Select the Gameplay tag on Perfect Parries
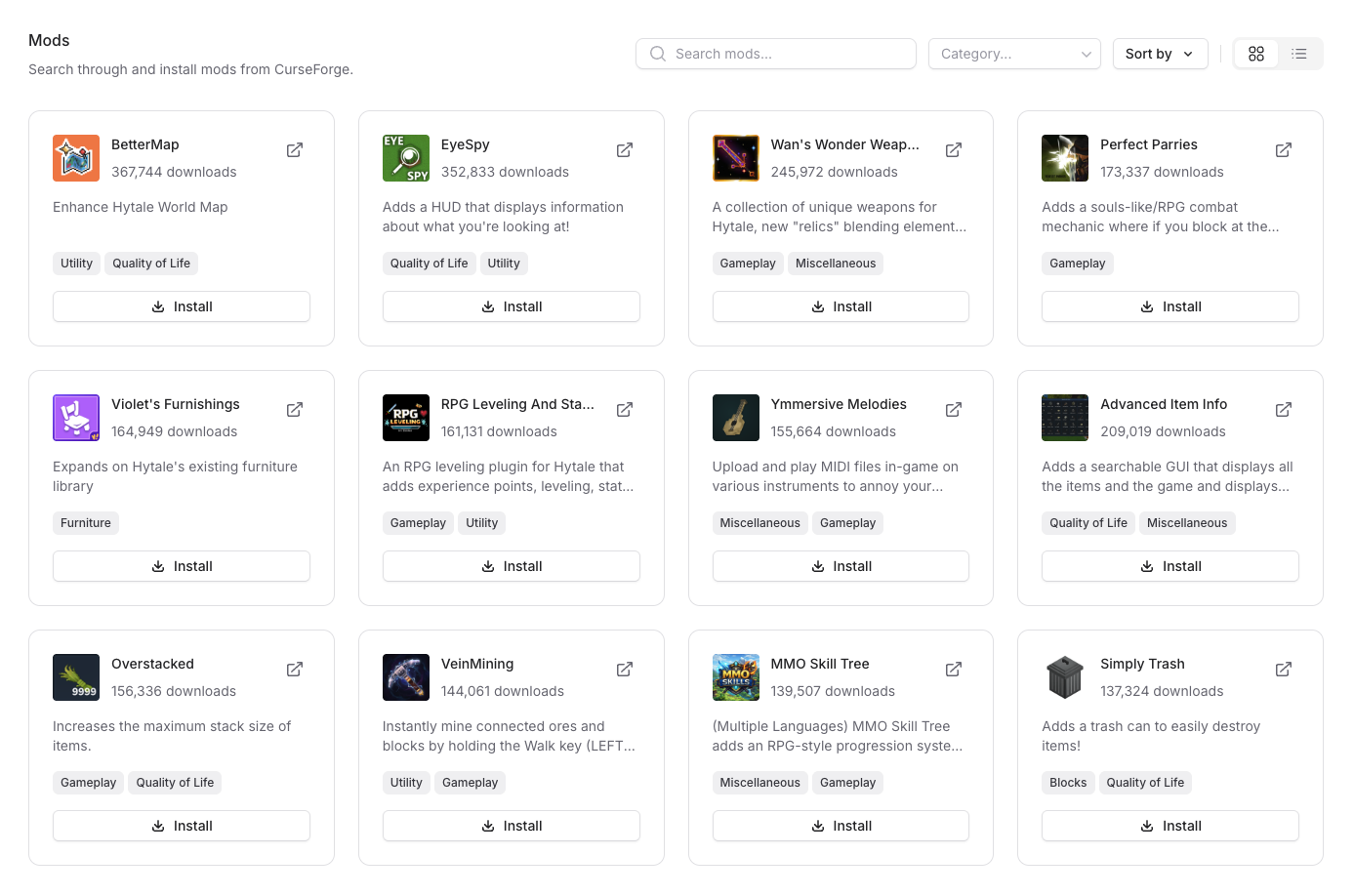The width and height of the screenshot is (1354, 896). (1077, 263)
